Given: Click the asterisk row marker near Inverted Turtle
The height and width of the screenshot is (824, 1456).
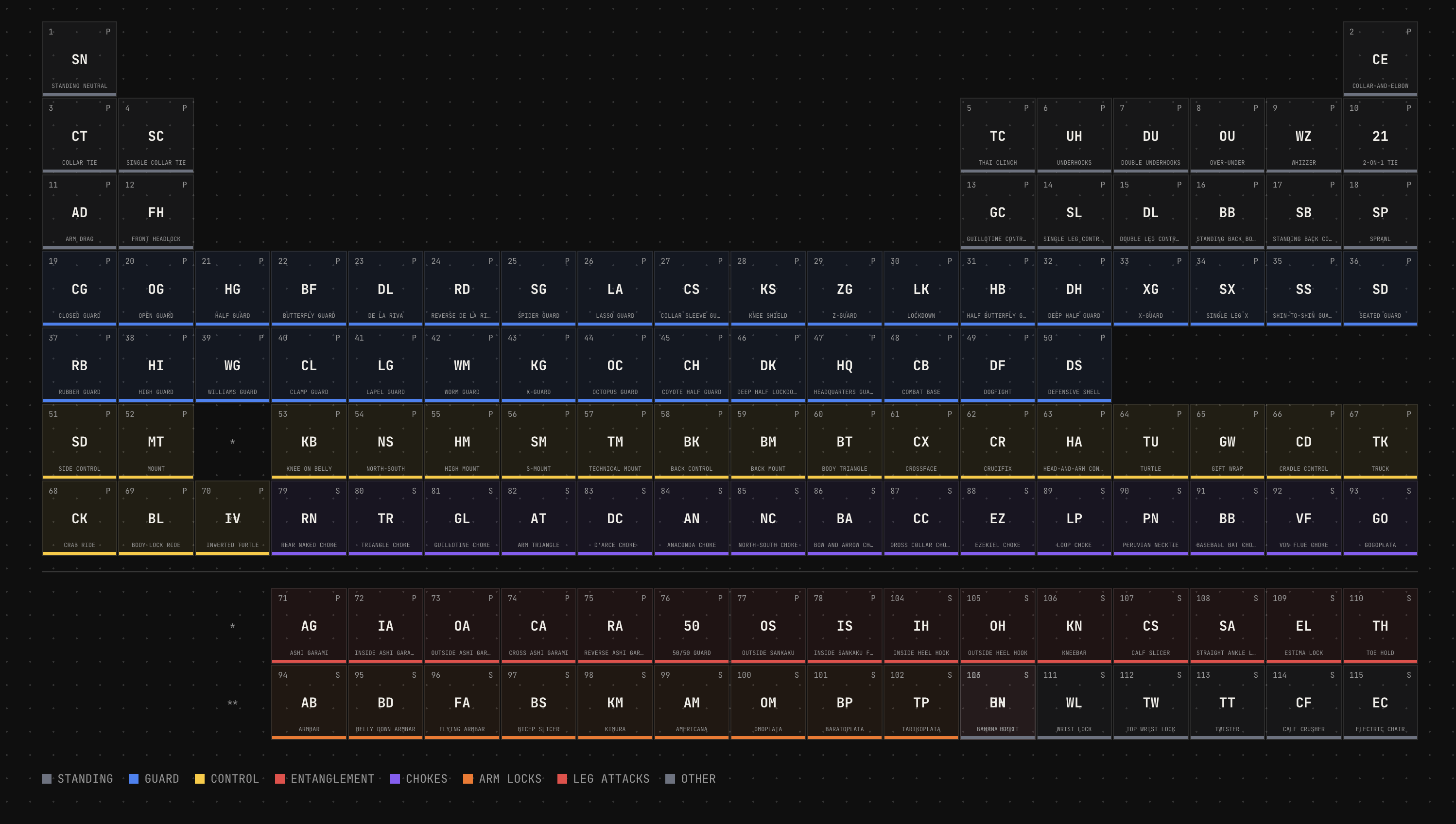Looking at the screenshot, I should (232, 443).
